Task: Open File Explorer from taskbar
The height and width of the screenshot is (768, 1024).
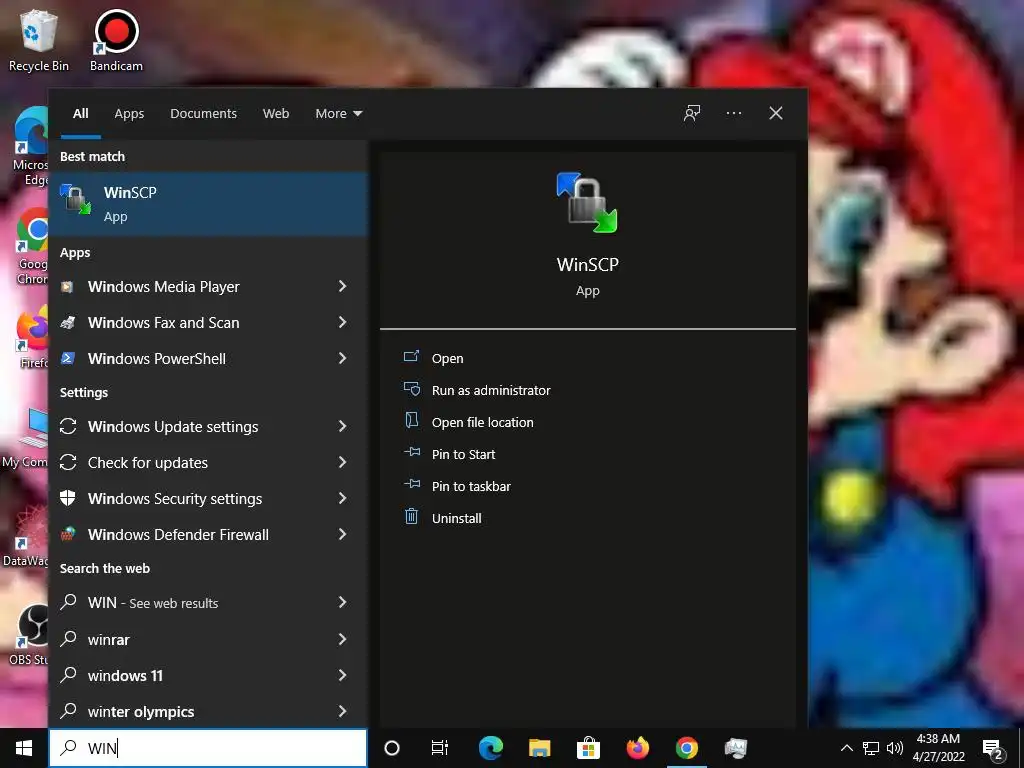Action: (x=539, y=748)
